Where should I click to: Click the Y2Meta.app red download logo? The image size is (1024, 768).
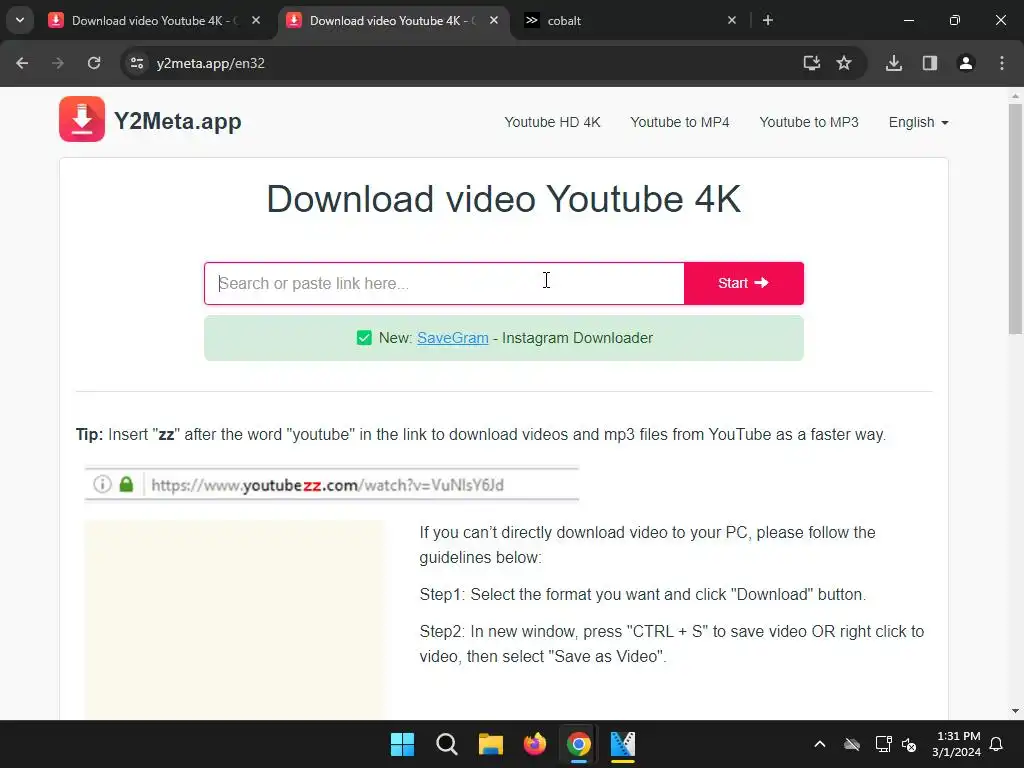click(x=82, y=119)
